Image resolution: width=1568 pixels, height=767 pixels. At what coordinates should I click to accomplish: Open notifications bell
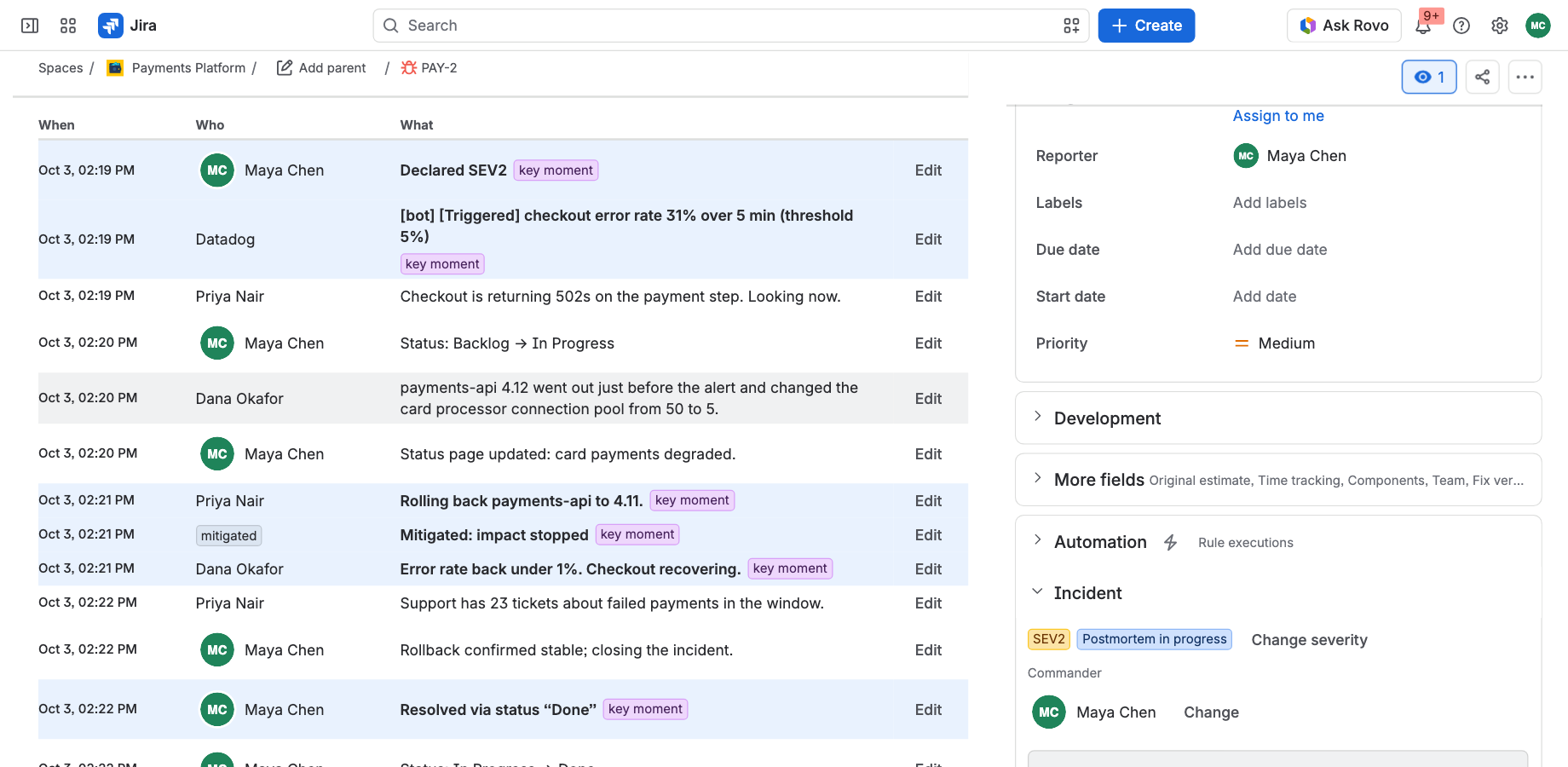pyautogui.click(x=1423, y=26)
